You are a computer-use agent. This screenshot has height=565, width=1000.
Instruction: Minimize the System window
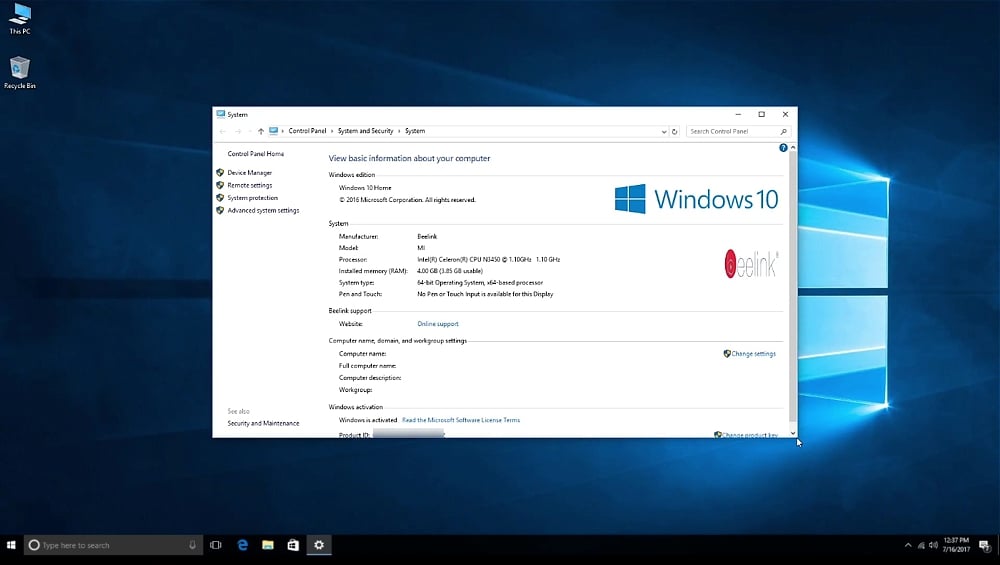(x=738, y=114)
